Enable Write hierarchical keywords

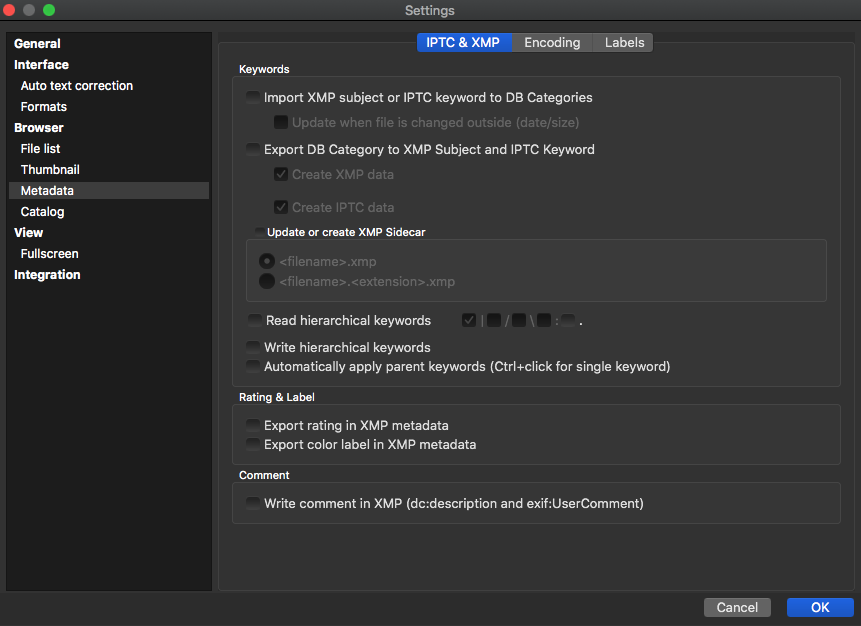(x=254, y=348)
